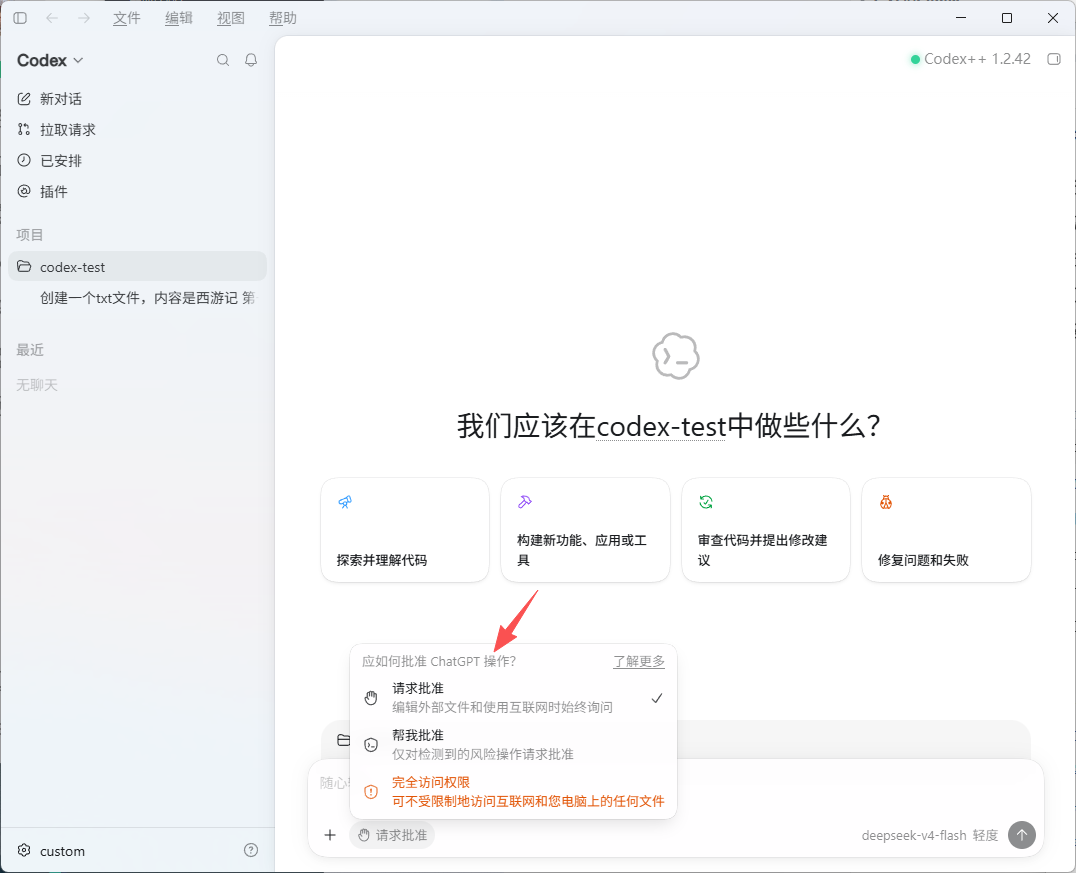Open notifications bell icon
1076x873 pixels.
[x=251, y=60]
